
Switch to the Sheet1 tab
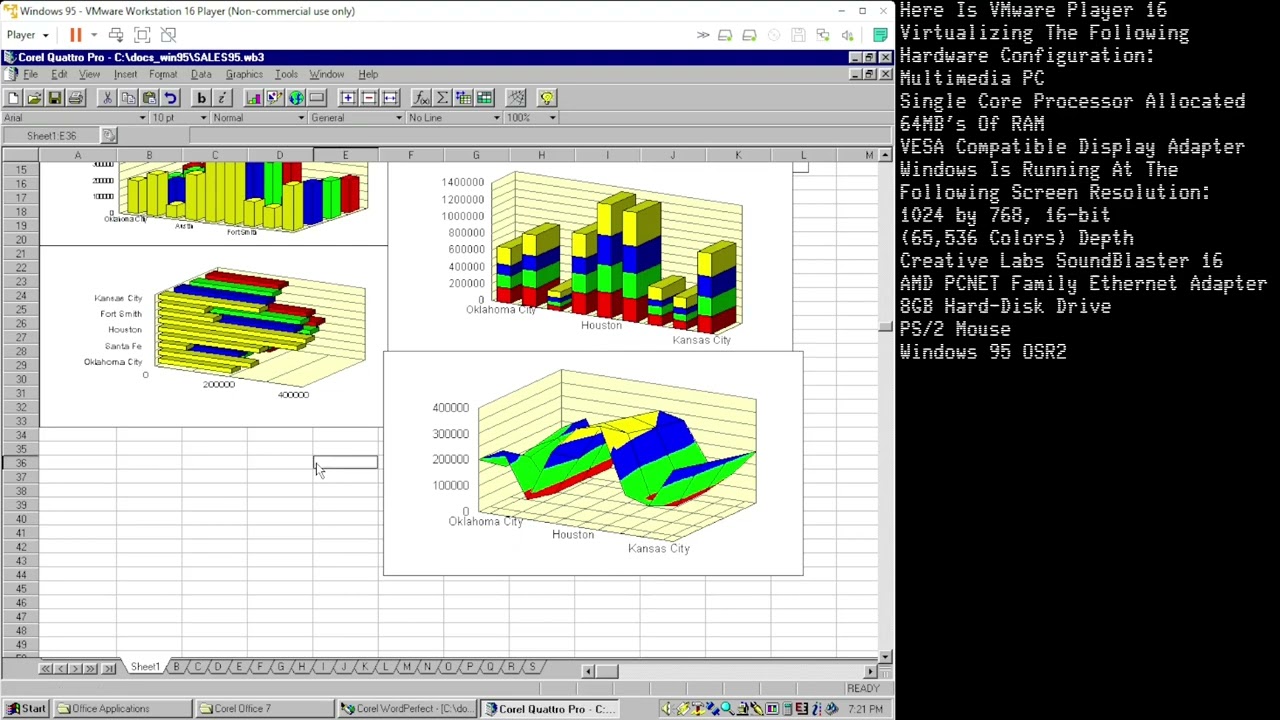click(x=145, y=667)
